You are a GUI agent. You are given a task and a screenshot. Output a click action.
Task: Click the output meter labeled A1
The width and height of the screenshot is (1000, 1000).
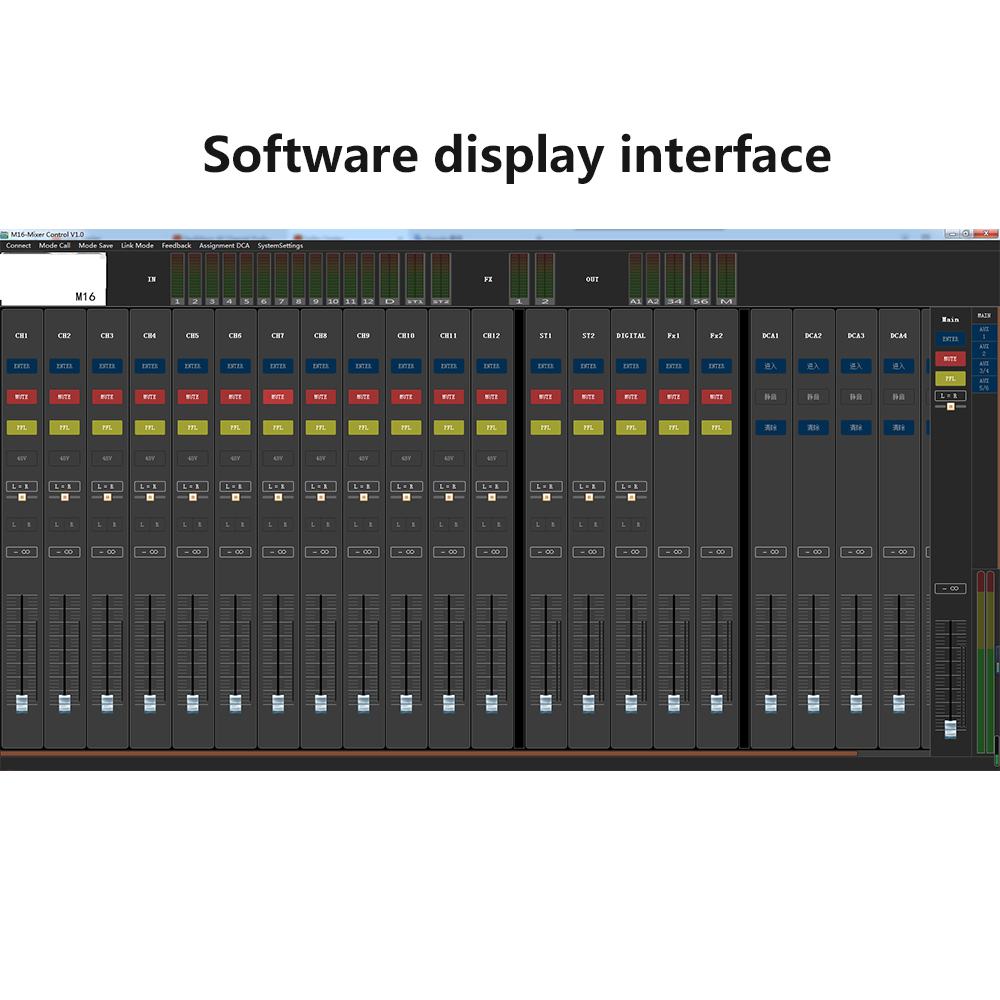[x=635, y=279]
